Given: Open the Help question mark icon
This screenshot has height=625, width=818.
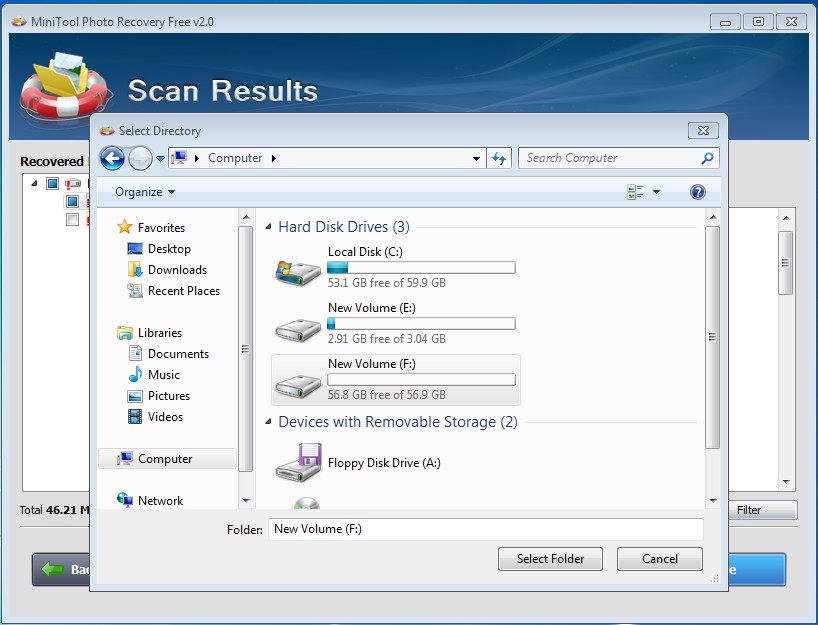Looking at the screenshot, I should point(697,192).
